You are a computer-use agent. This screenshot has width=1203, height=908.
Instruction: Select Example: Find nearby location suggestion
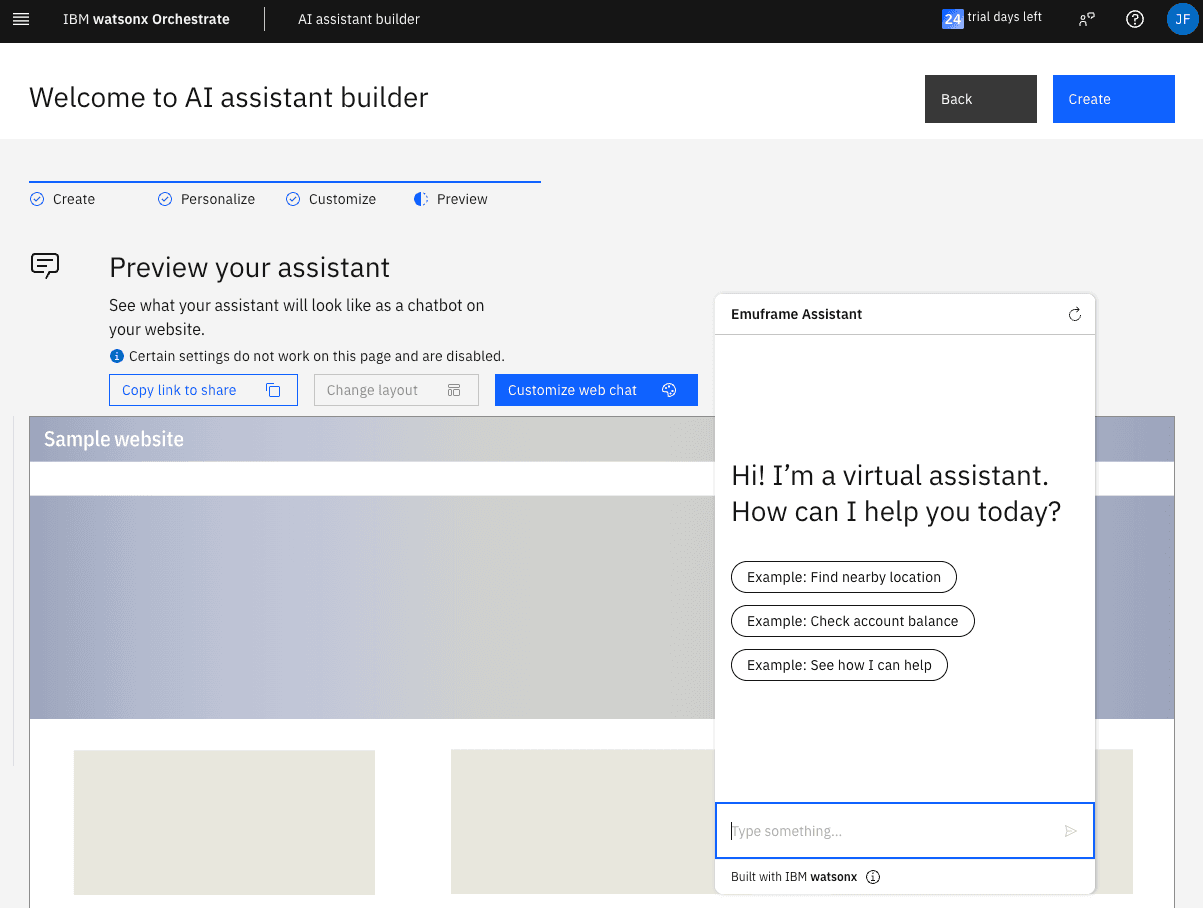[x=843, y=577]
